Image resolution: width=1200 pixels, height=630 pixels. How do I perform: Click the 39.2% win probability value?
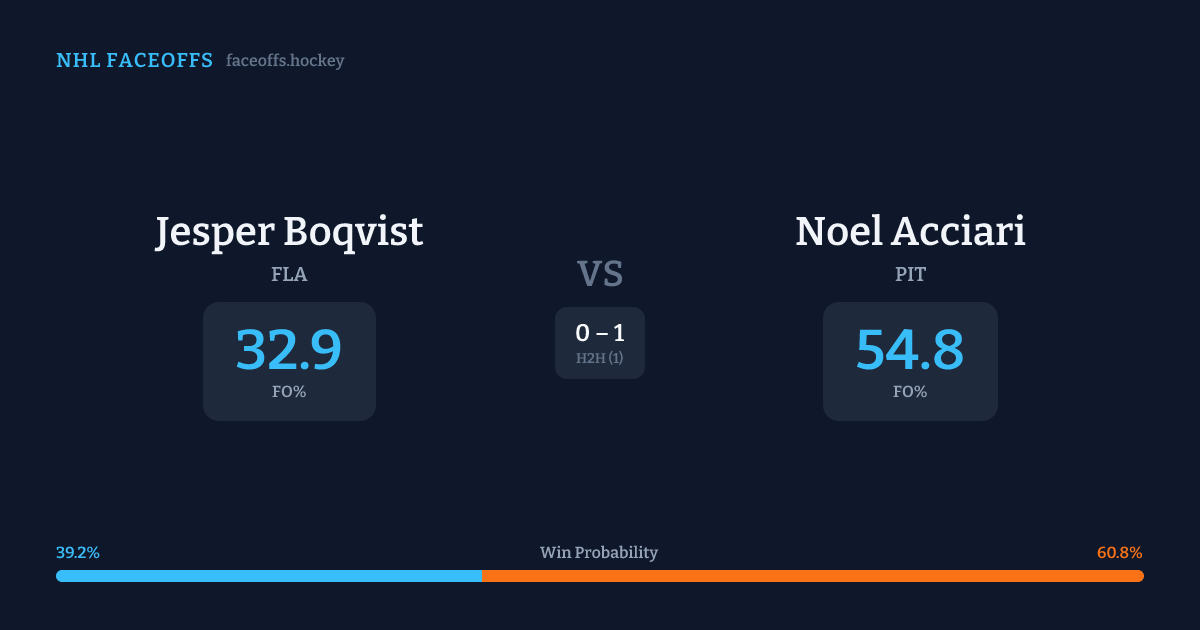click(78, 553)
